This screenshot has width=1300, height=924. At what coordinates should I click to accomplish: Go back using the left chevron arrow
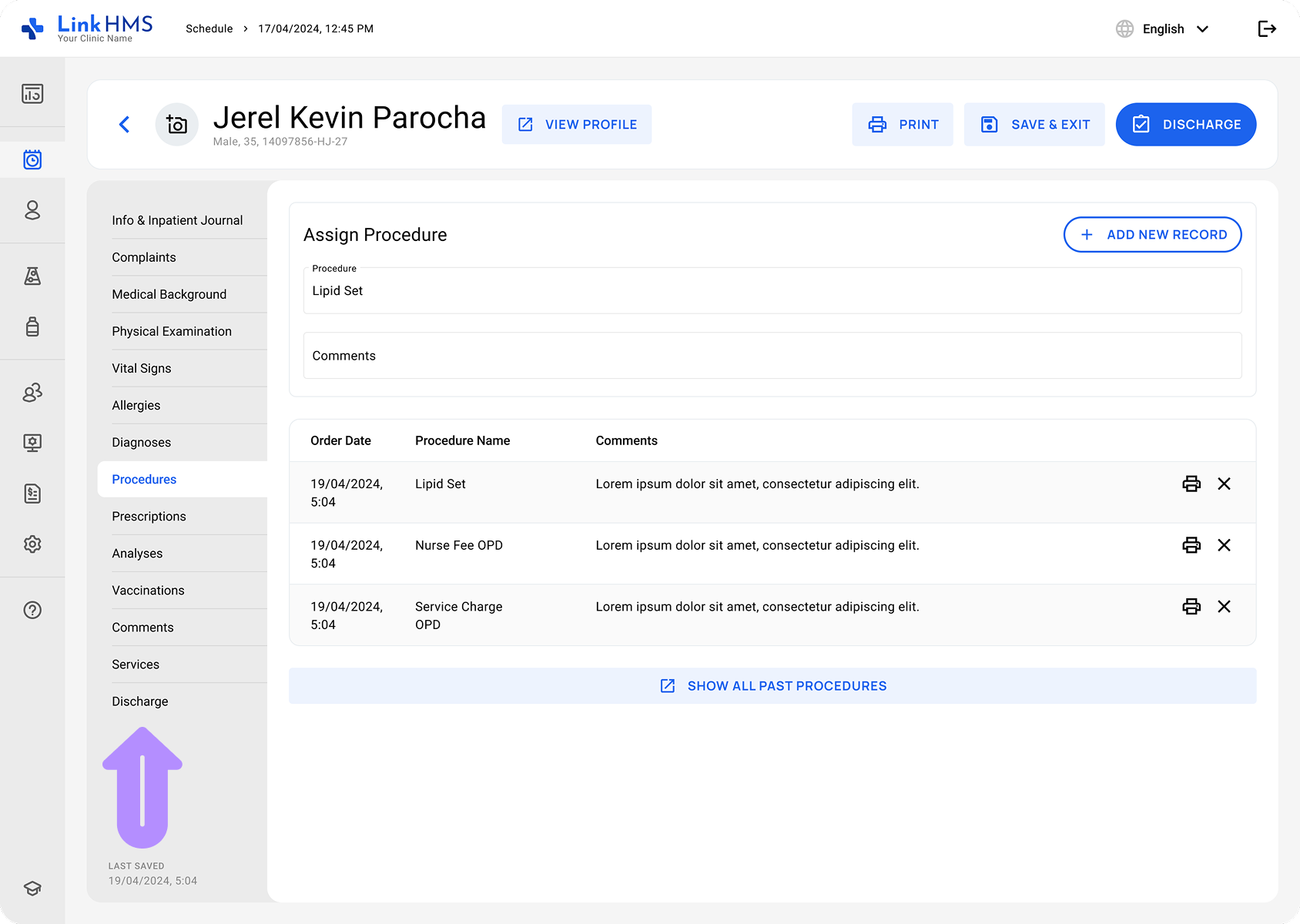pyautogui.click(x=125, y=124)
